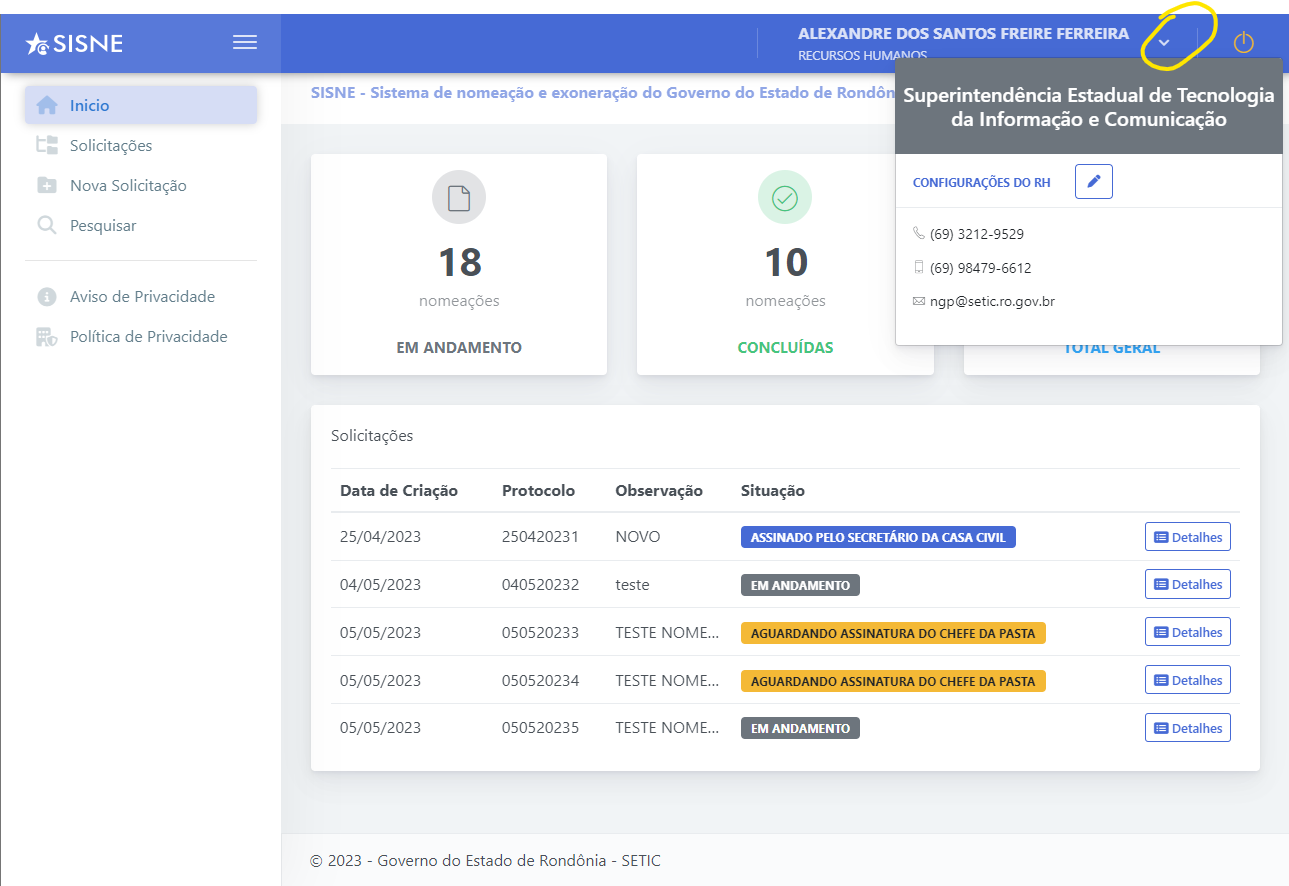Screen dimensions: 1289x886
Task: Click the EM ANDAMENTO badge for protocol 040520232
Action: click(800, 585)
